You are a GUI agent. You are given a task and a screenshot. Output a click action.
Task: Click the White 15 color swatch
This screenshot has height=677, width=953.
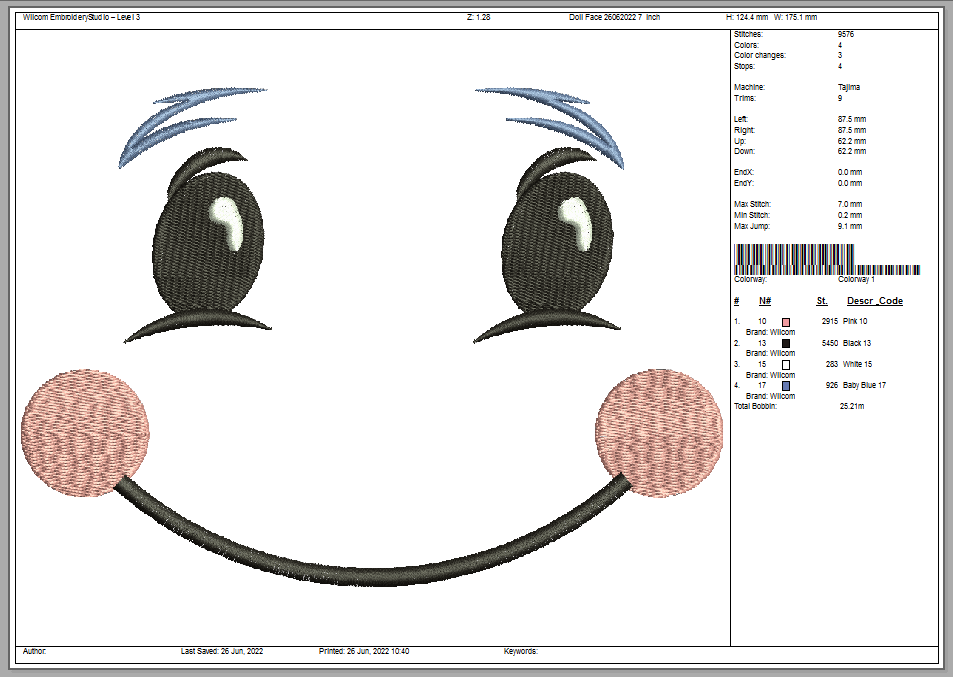coord(786,365)
